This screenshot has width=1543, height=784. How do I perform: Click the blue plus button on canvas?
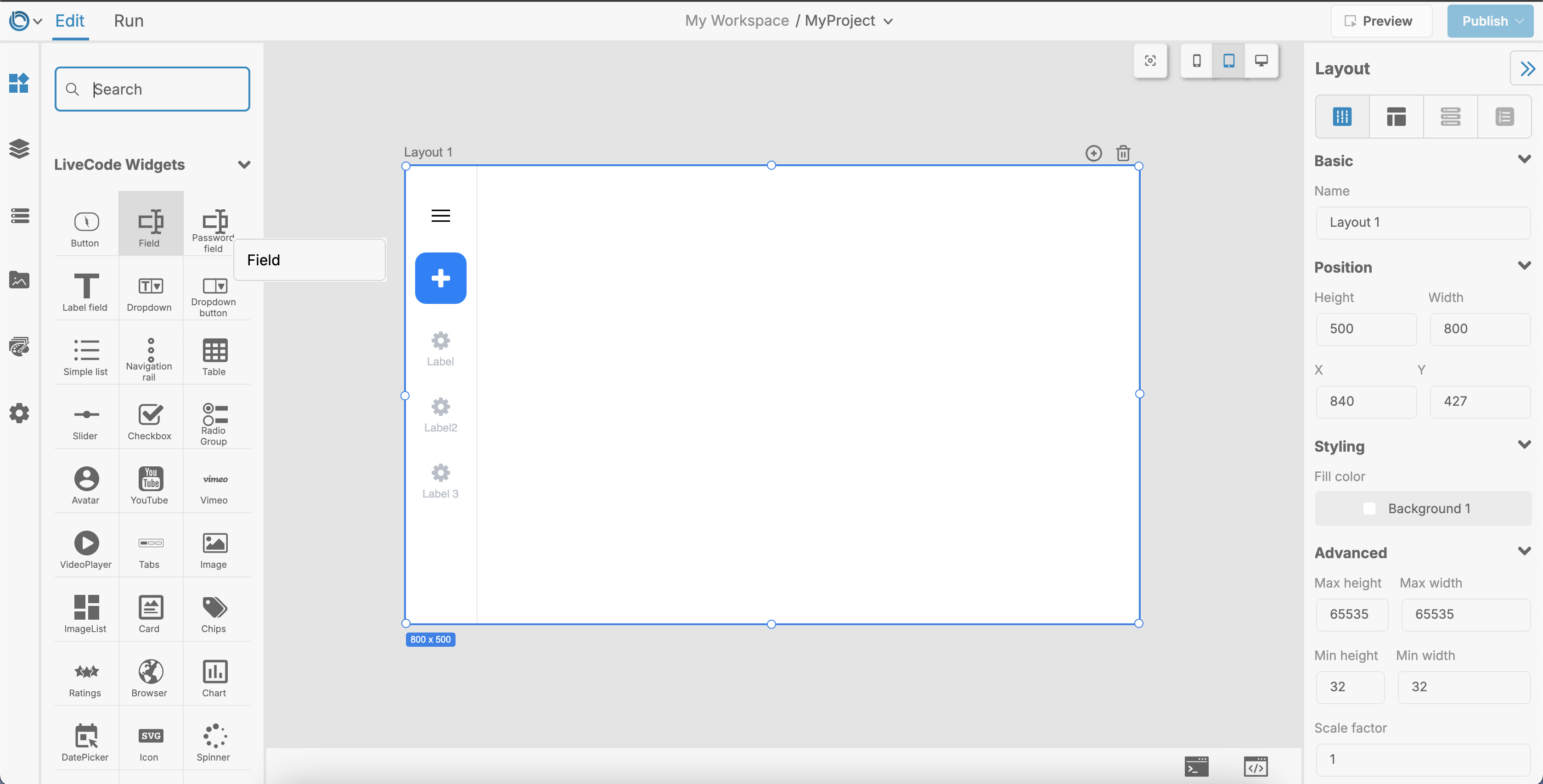440,278
